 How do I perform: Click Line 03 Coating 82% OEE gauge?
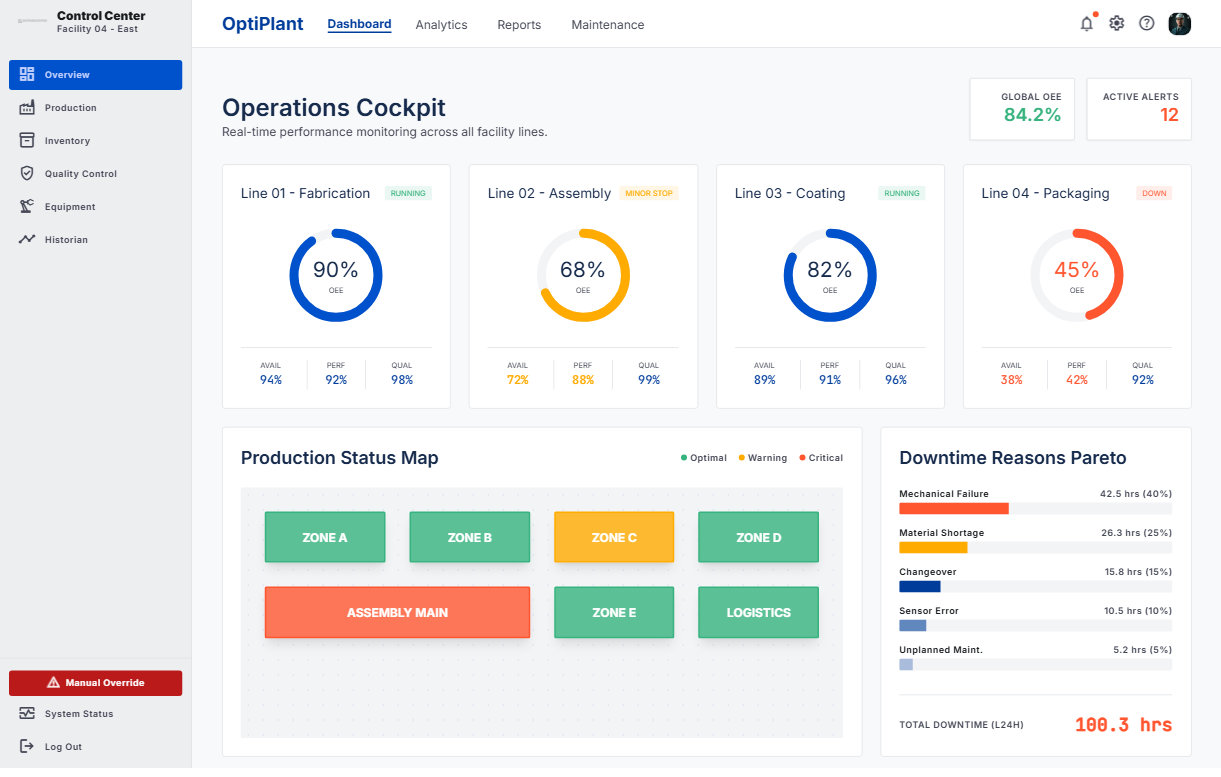coord(830,275)
